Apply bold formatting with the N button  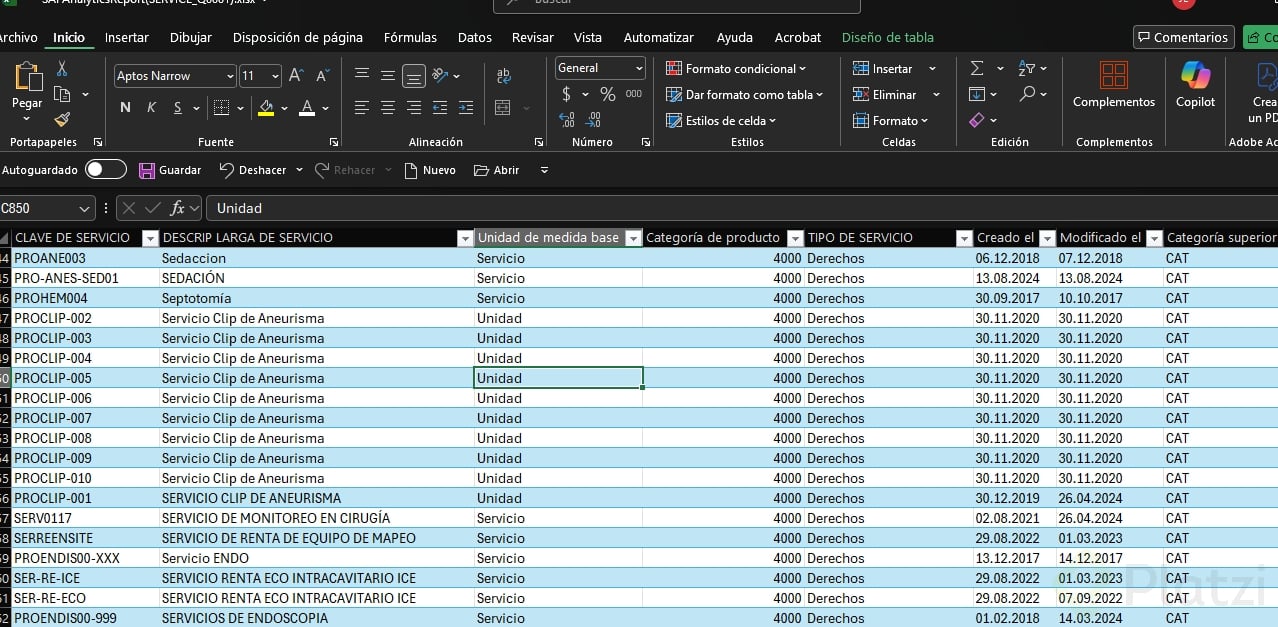tap(125, 108)
